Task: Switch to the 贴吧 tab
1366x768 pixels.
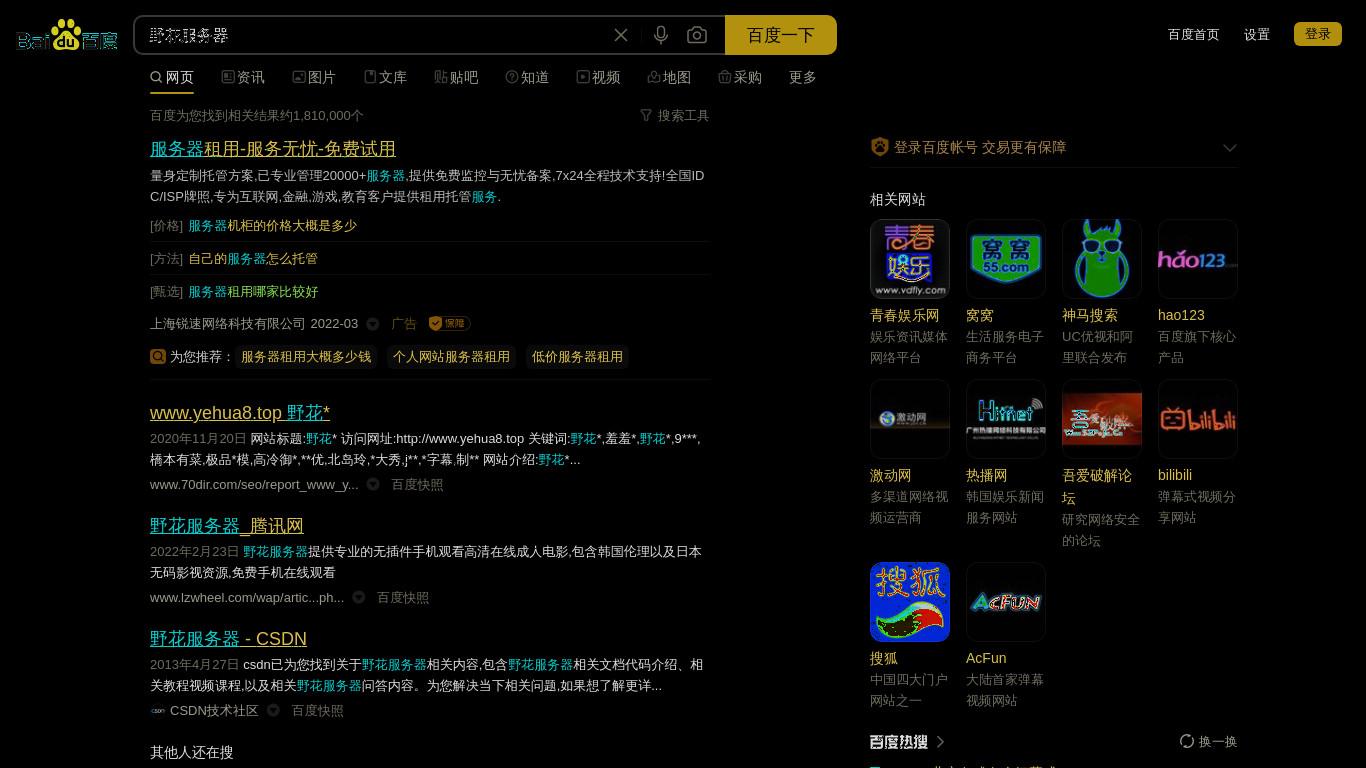Action: (x=456, y=77)
